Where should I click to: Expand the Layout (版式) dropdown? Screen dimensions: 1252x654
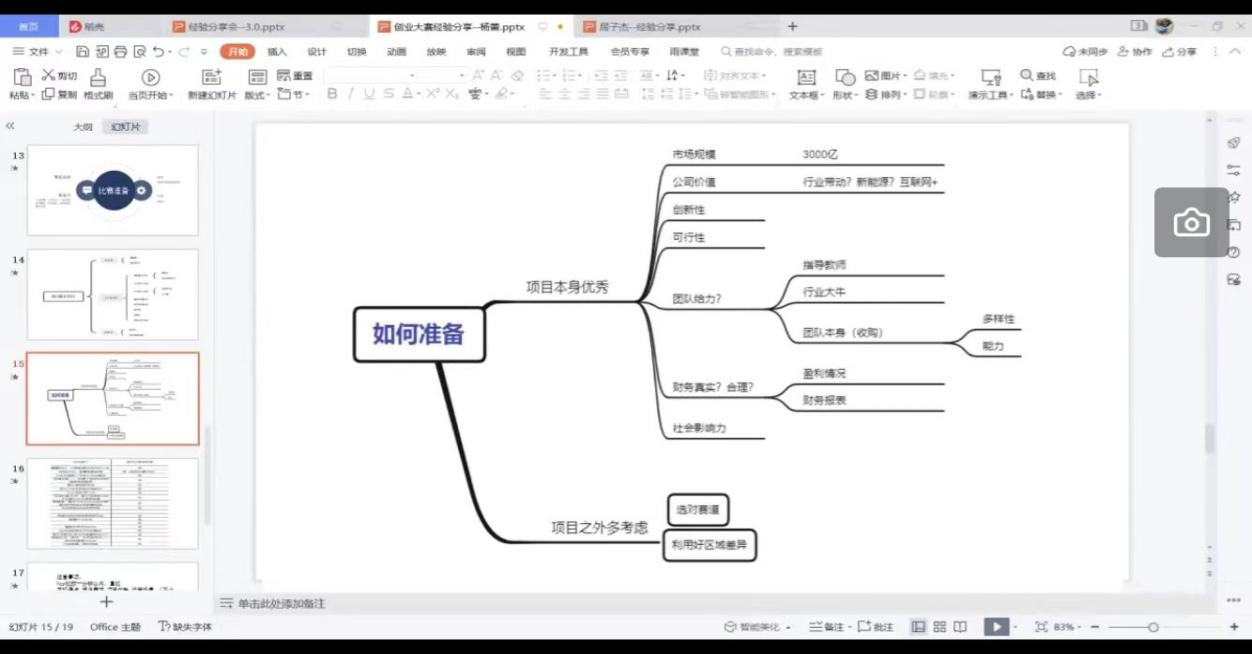(258, 95)
